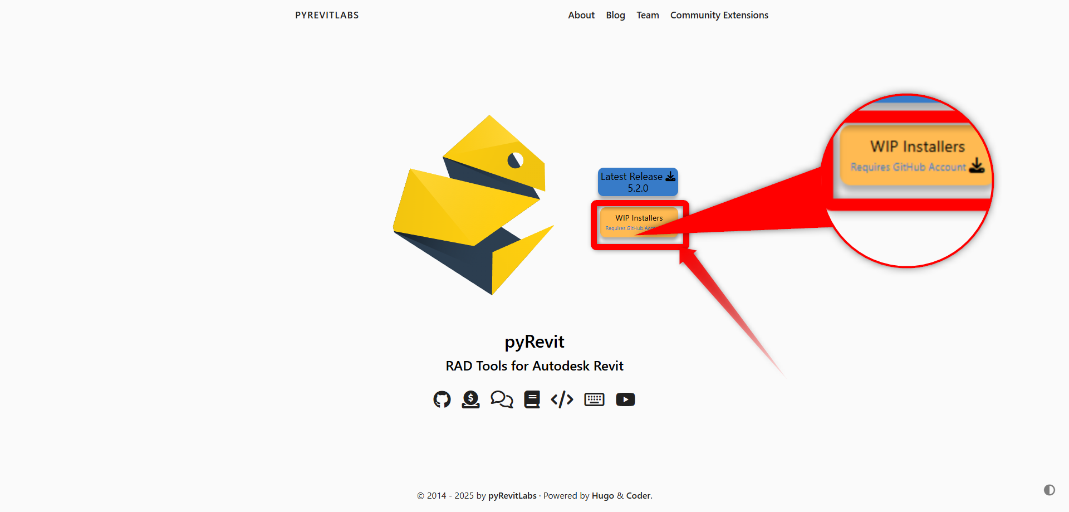Click the PYREVITLABS brand link
Viewport: 1069px width, 512px height.
click(x=327, y=15)
